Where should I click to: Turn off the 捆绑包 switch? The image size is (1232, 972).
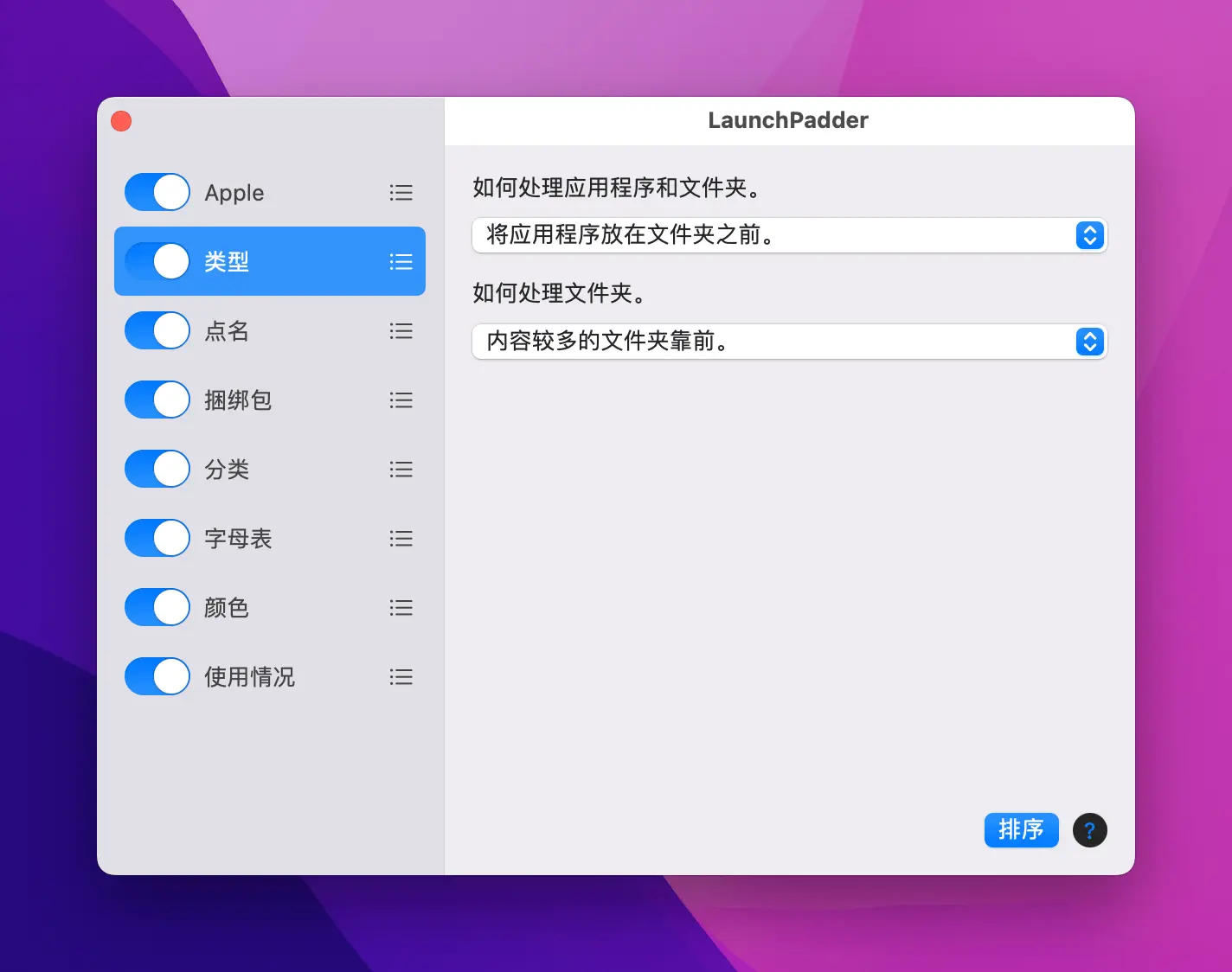coord(157,400)
